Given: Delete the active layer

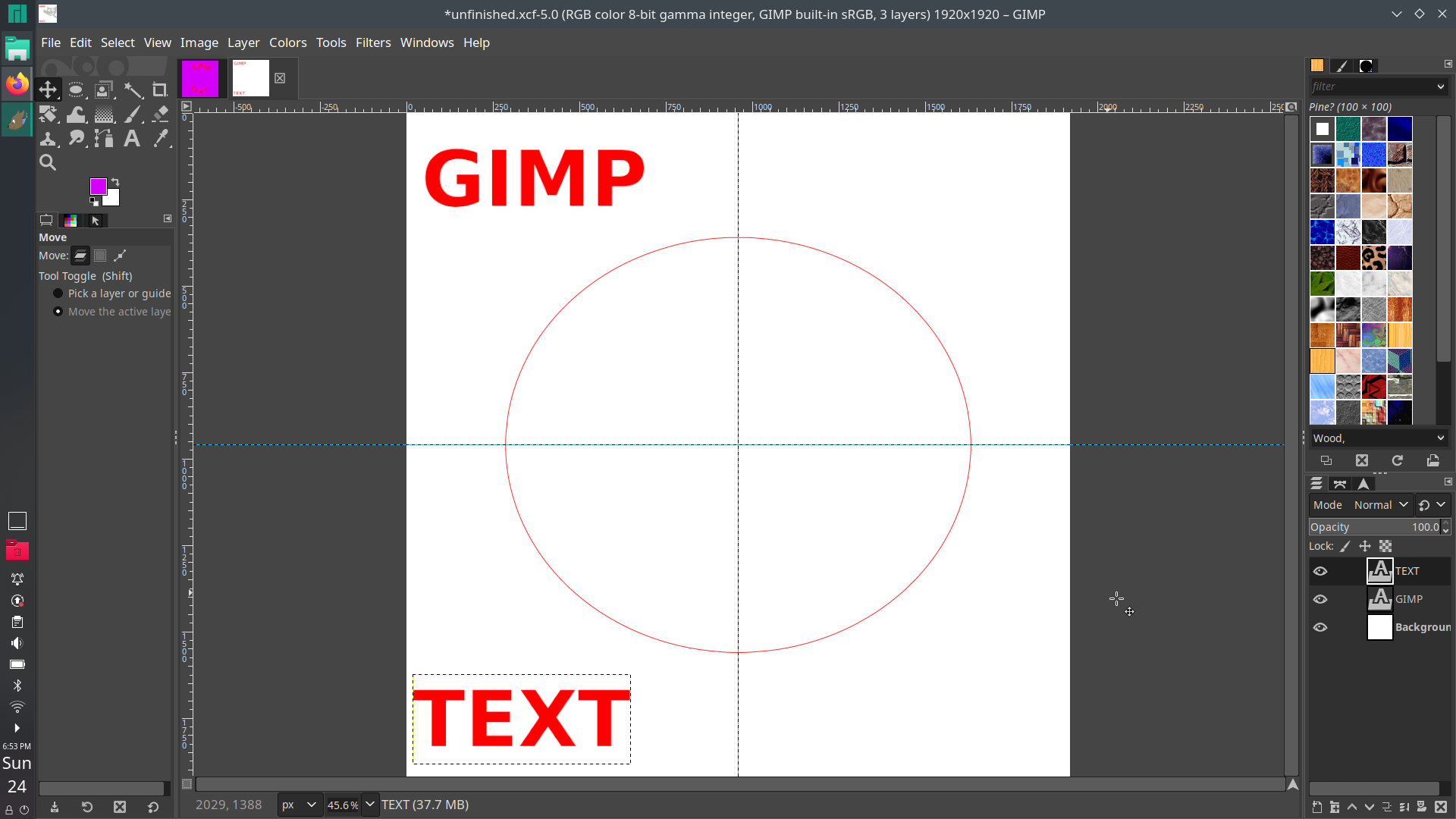Looking at the screenshot, I should (1441, 808).
